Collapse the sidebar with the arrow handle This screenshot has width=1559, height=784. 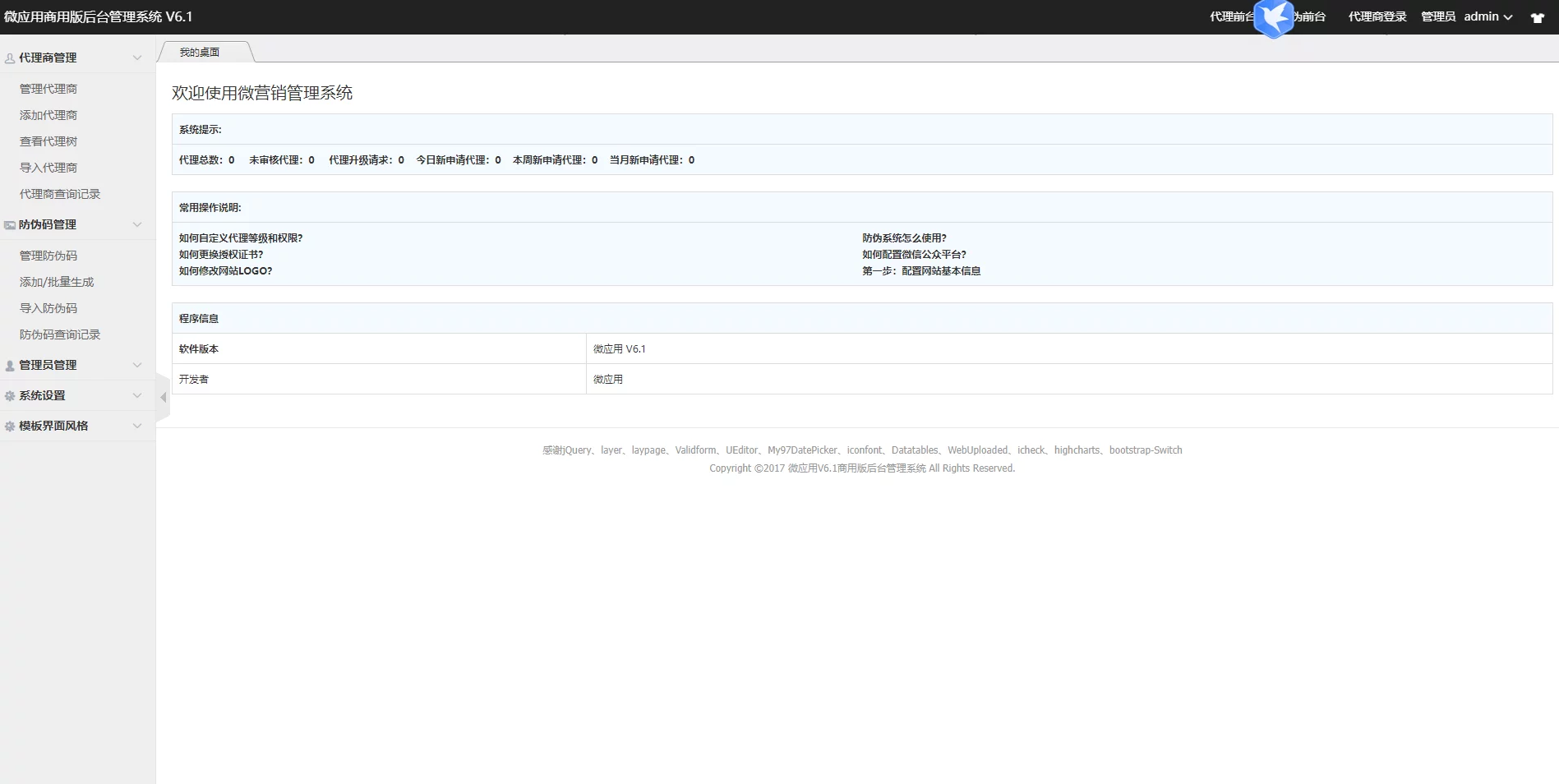163,398
